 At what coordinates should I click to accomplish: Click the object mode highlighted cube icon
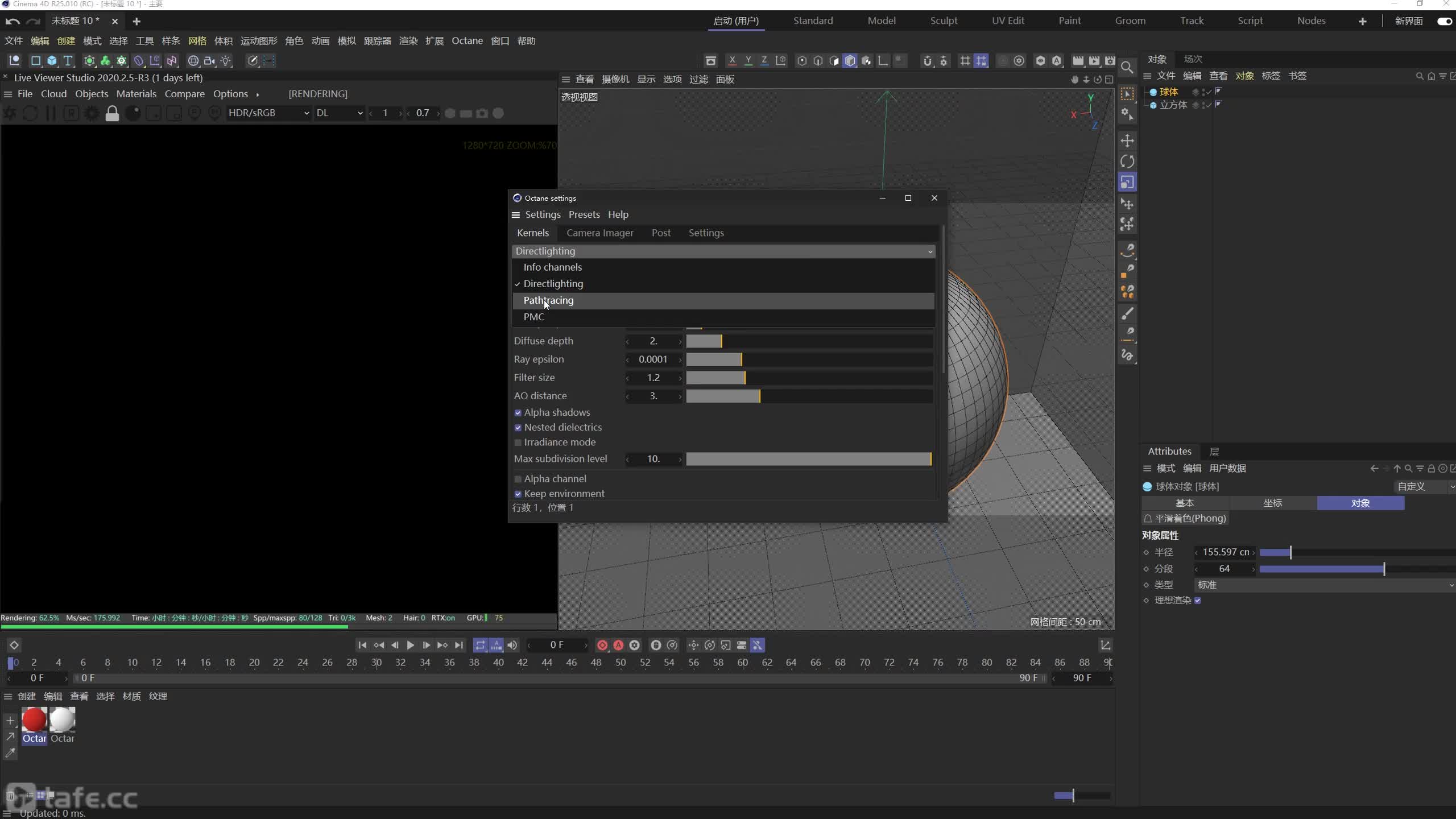click(850, 61)
